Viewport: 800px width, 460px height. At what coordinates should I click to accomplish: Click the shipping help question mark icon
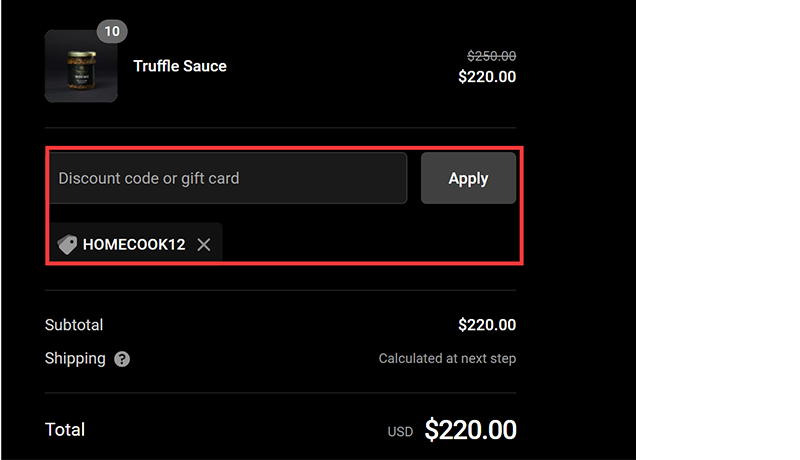[122, 359]
